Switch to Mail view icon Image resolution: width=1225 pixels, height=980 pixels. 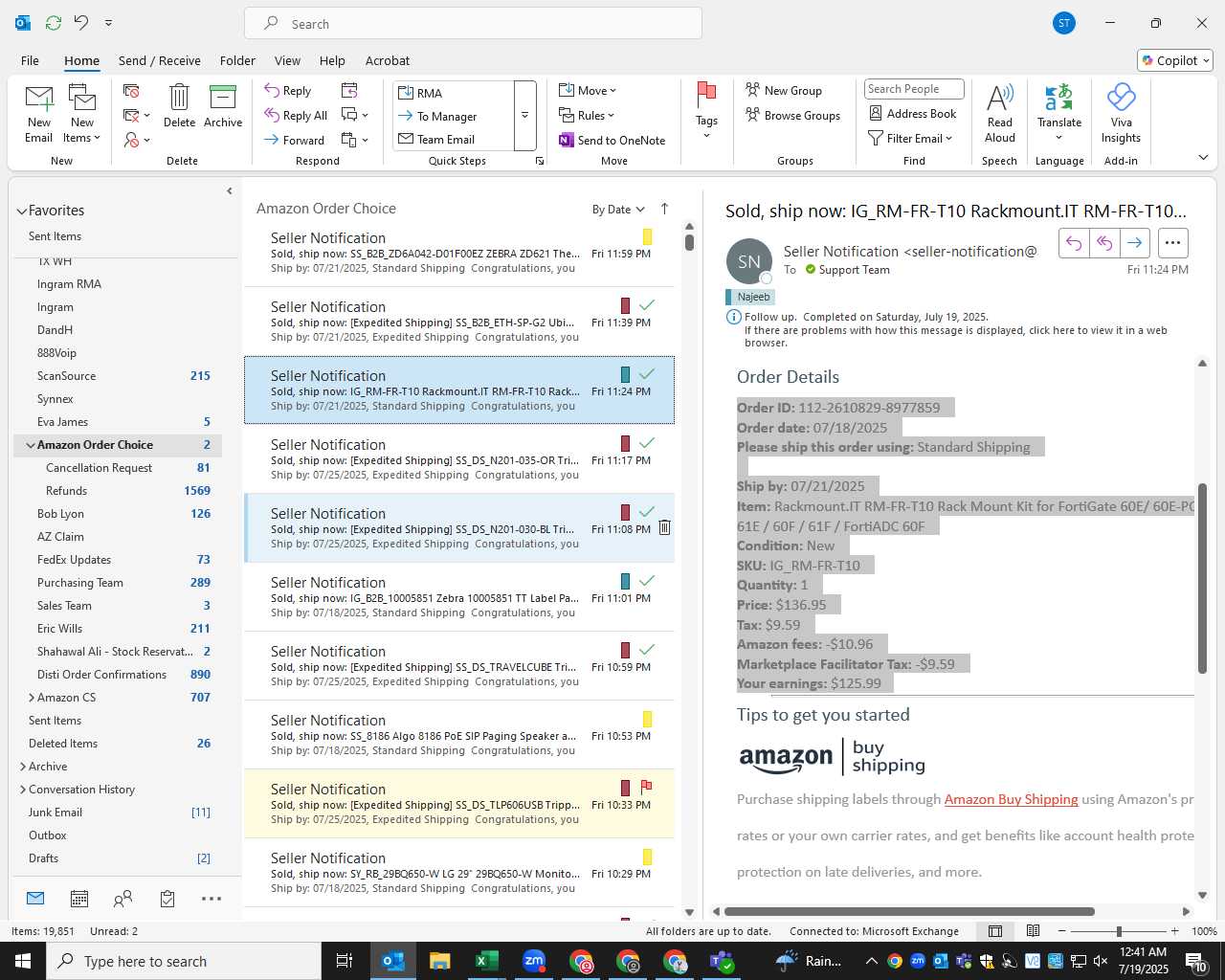pos(35,899)
